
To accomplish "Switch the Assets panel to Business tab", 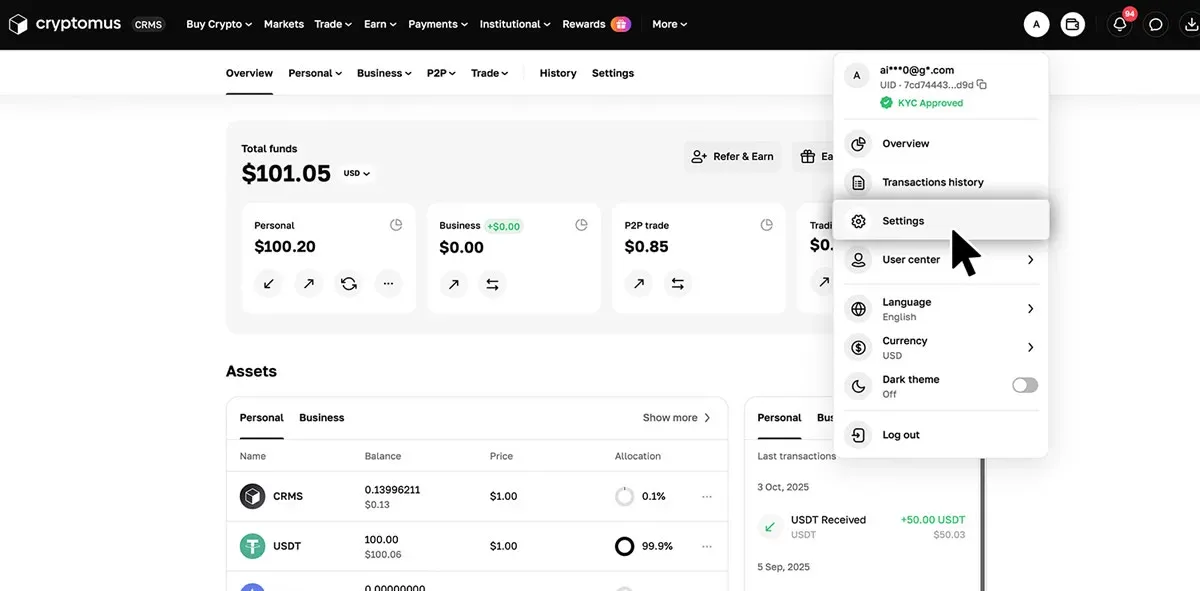I will coord(321,417).
